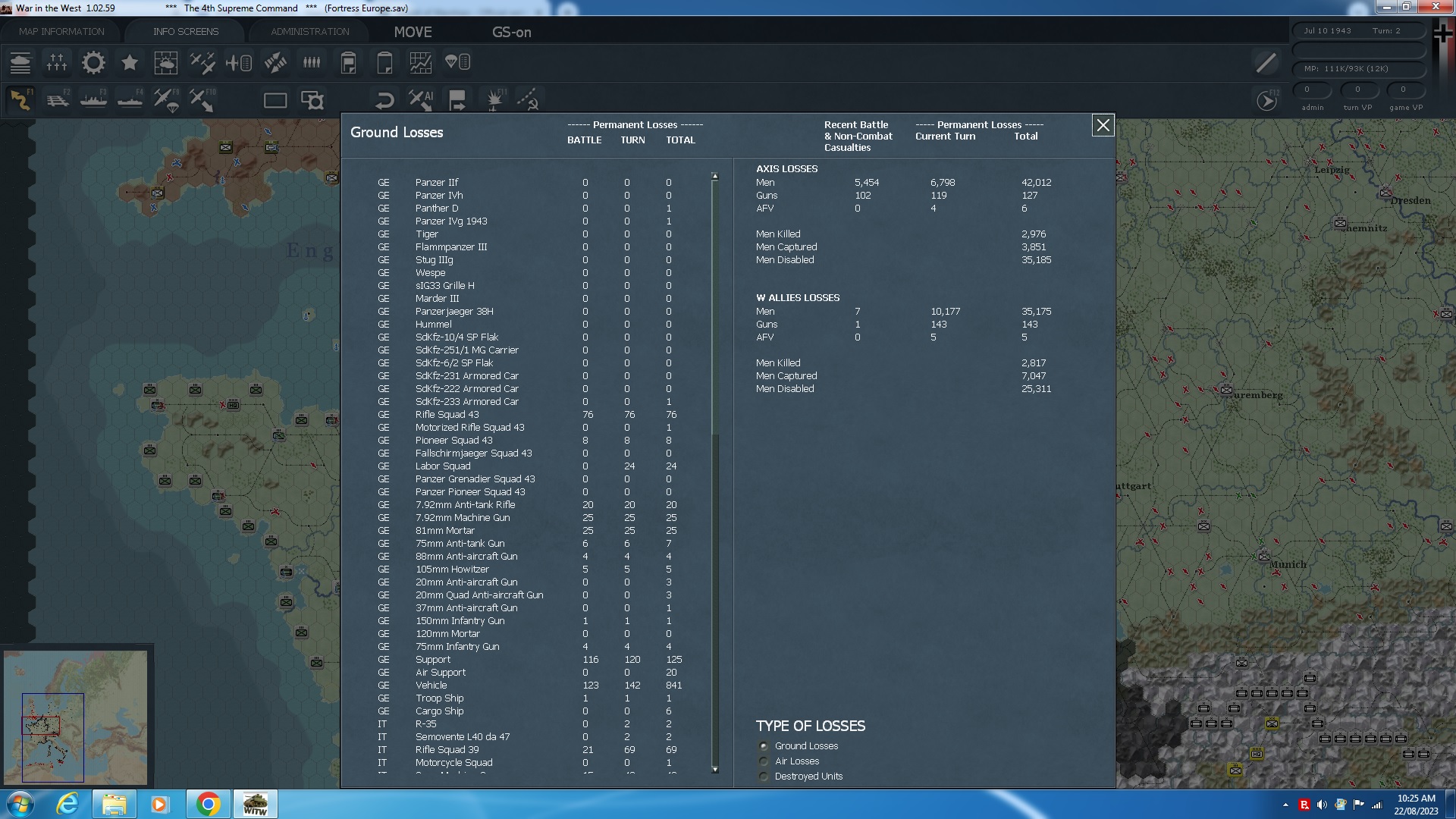Screen dimensions: 1456x819
Task: Activate F3 naval transport mode
Action: click(x=93, y=99)
